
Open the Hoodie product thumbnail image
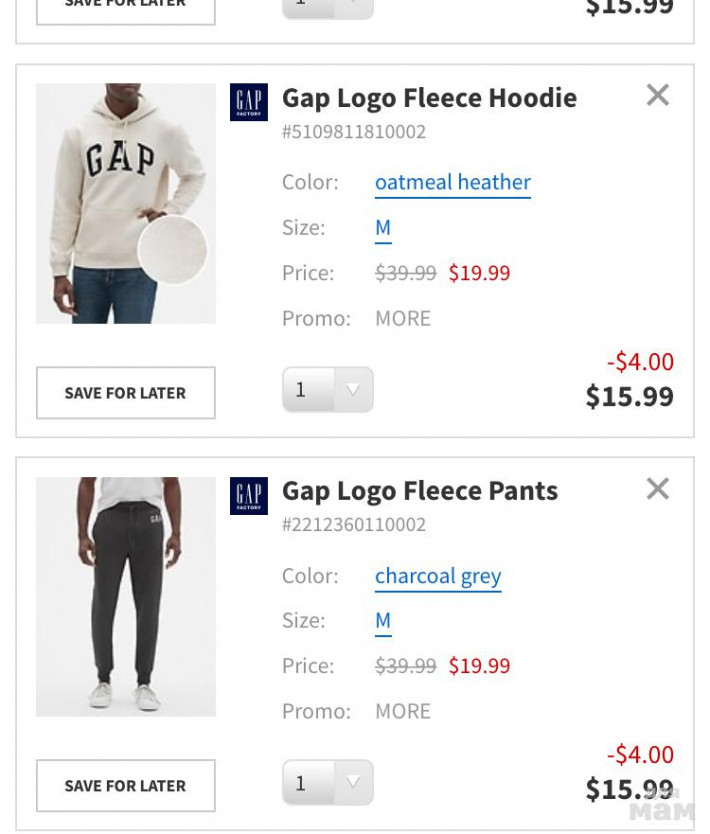(x=110, y=180)
